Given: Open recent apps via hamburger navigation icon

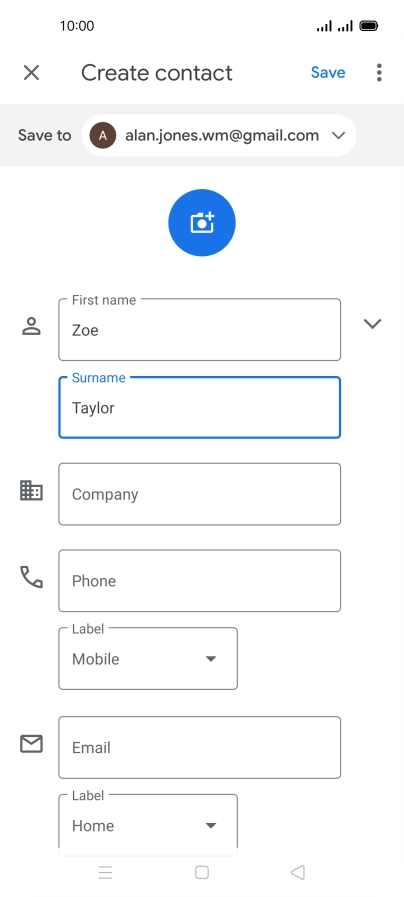Looking at the screenshot, I should [105, 872].
